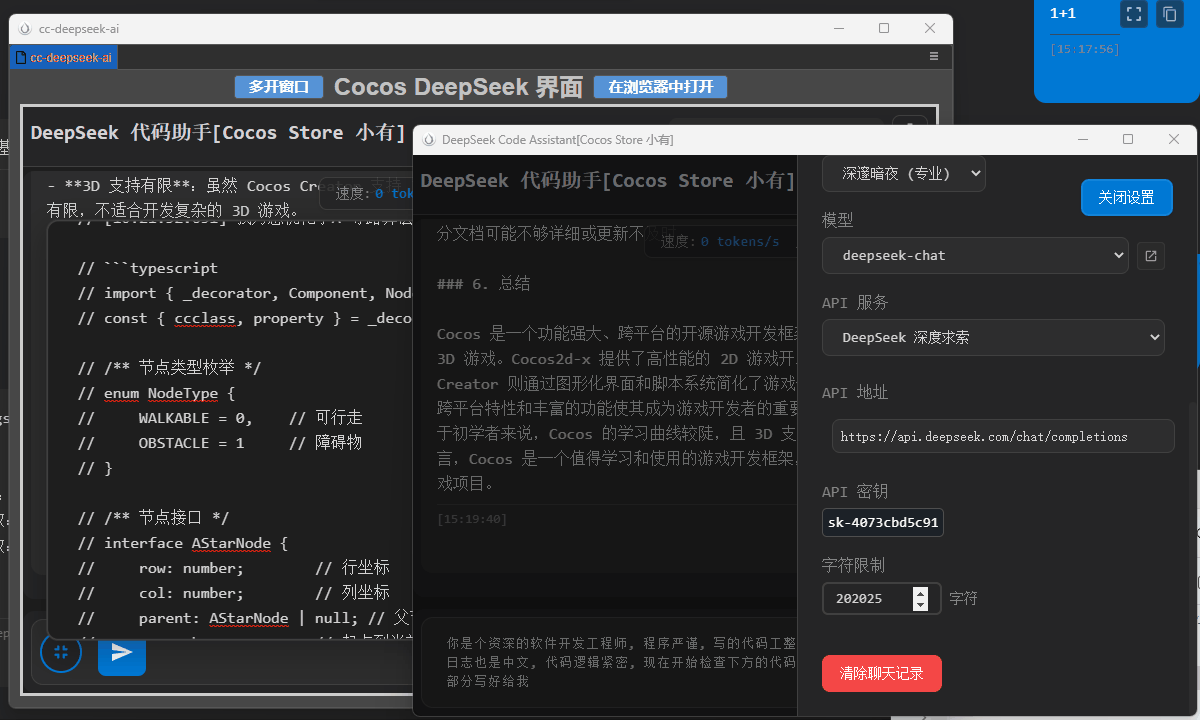The image size is (1200, 720).
Task: Click the 'API 服务' label
Action: (x=855, y=303)
